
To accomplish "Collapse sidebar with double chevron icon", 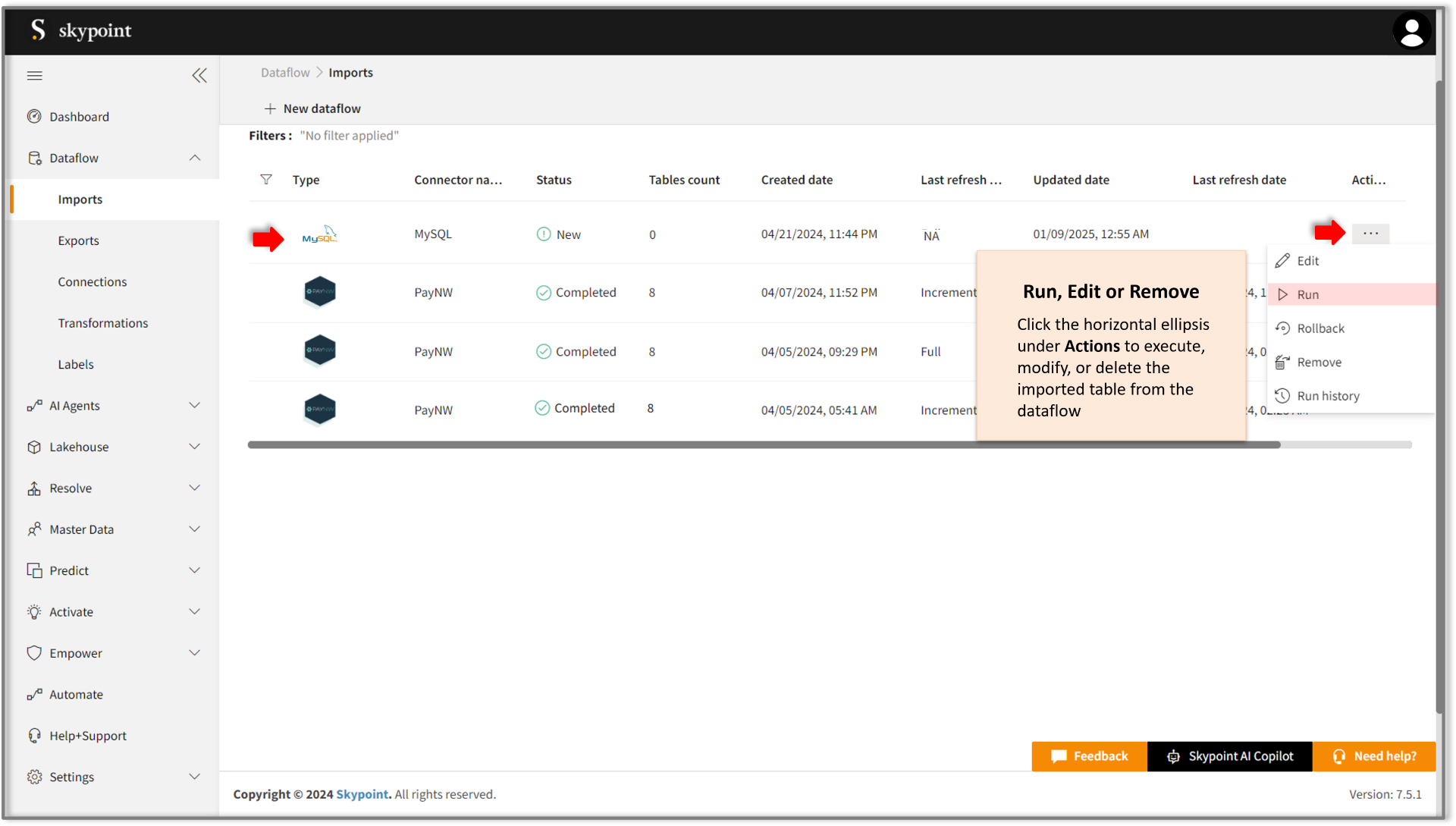I will [x=199, y=75].
